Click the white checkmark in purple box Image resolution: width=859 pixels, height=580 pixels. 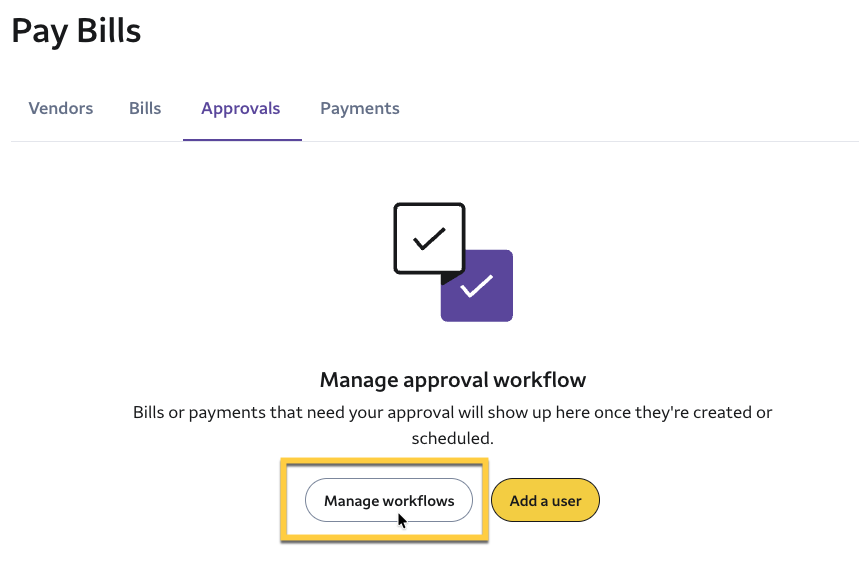pyautogui.click(x=477, y=286)
